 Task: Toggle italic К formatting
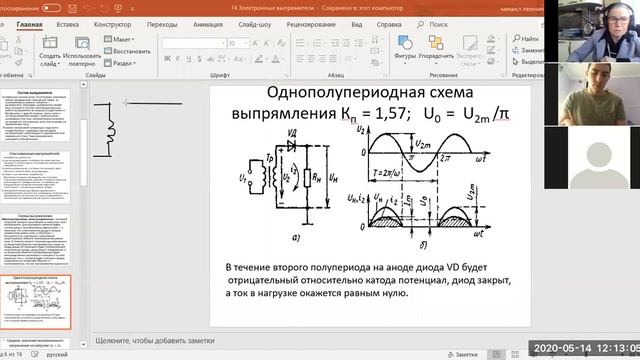(178, 59)
